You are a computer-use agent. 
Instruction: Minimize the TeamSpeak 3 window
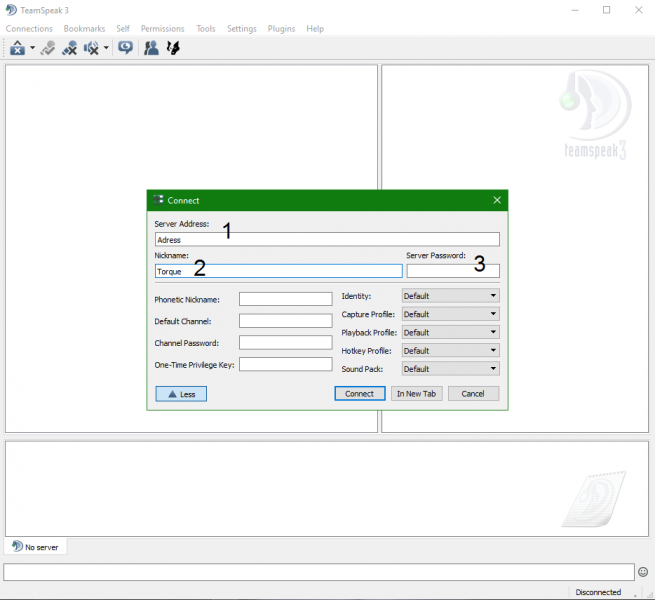click(x=575, y=10)
